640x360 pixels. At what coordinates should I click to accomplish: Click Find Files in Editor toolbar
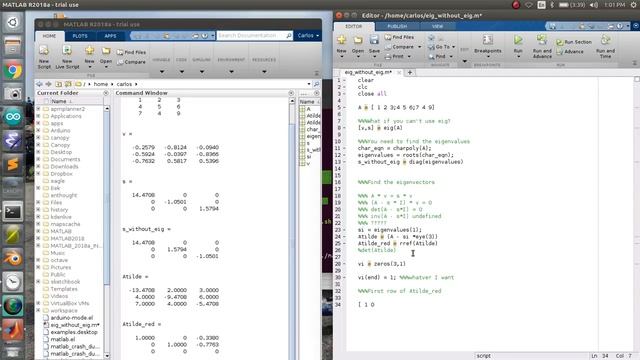pos(399,37)
